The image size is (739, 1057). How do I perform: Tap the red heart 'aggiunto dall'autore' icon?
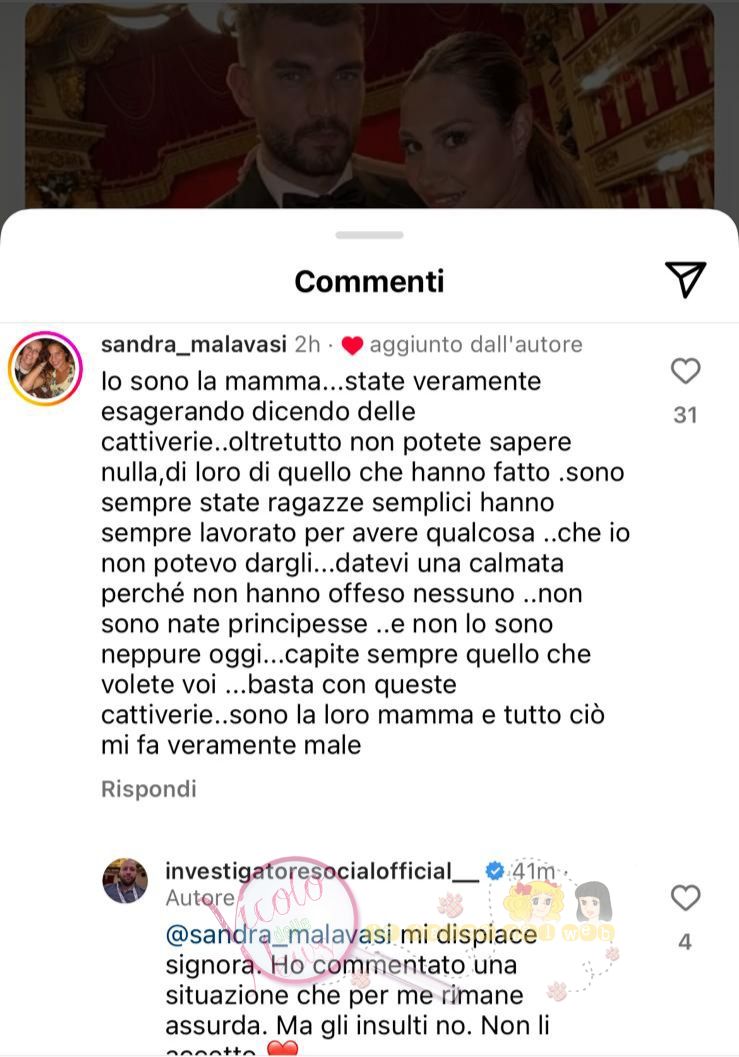tap(352, 345)
